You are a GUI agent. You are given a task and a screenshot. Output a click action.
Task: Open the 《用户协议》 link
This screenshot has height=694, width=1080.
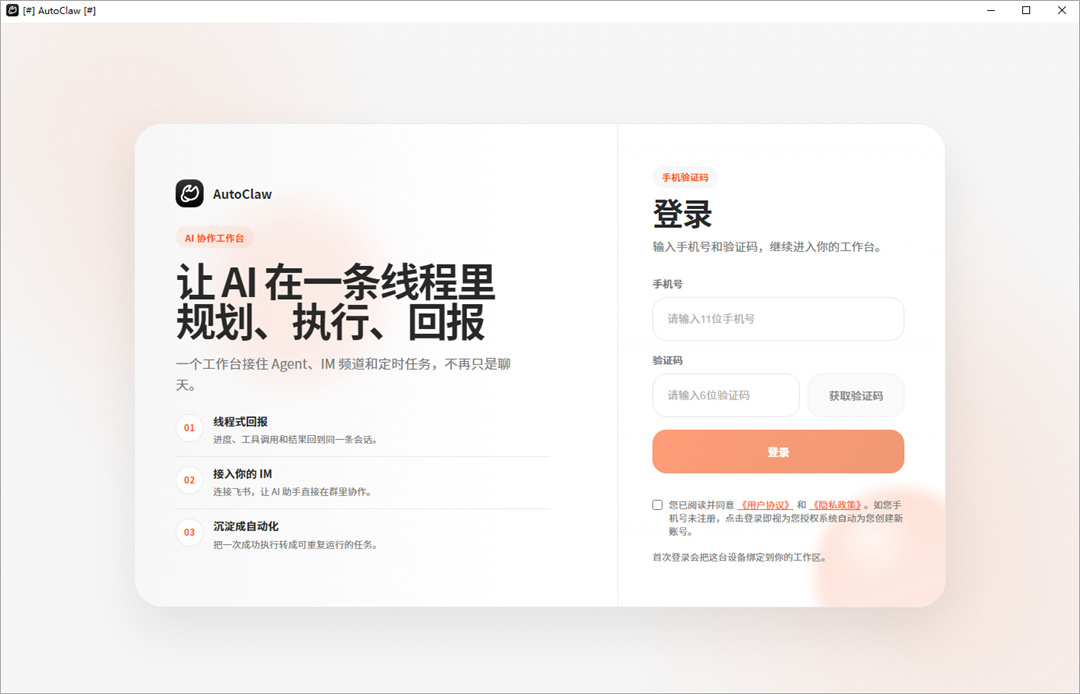pyautogui.click(x=765, y=505)
